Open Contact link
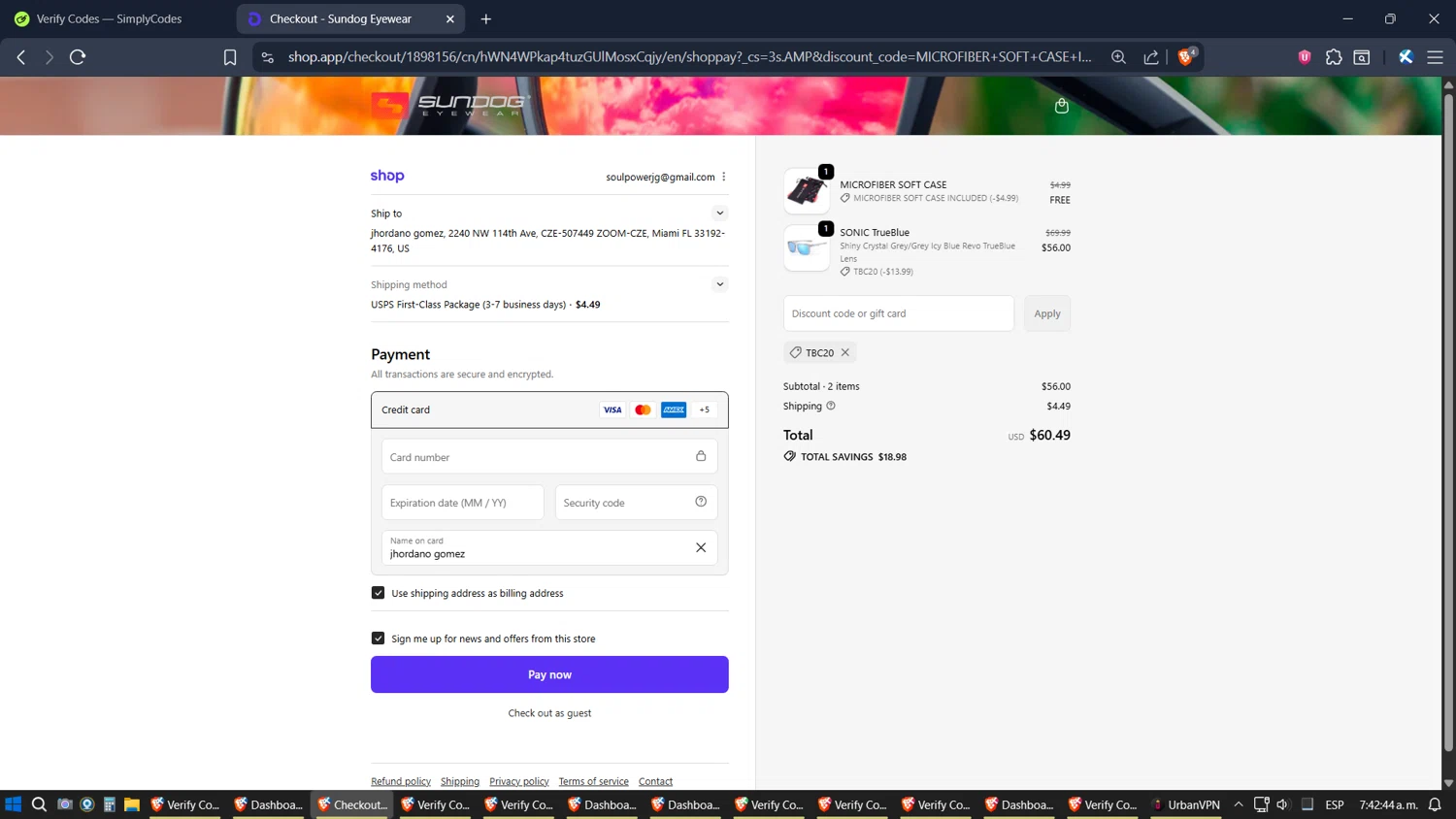 coord(655,781)
